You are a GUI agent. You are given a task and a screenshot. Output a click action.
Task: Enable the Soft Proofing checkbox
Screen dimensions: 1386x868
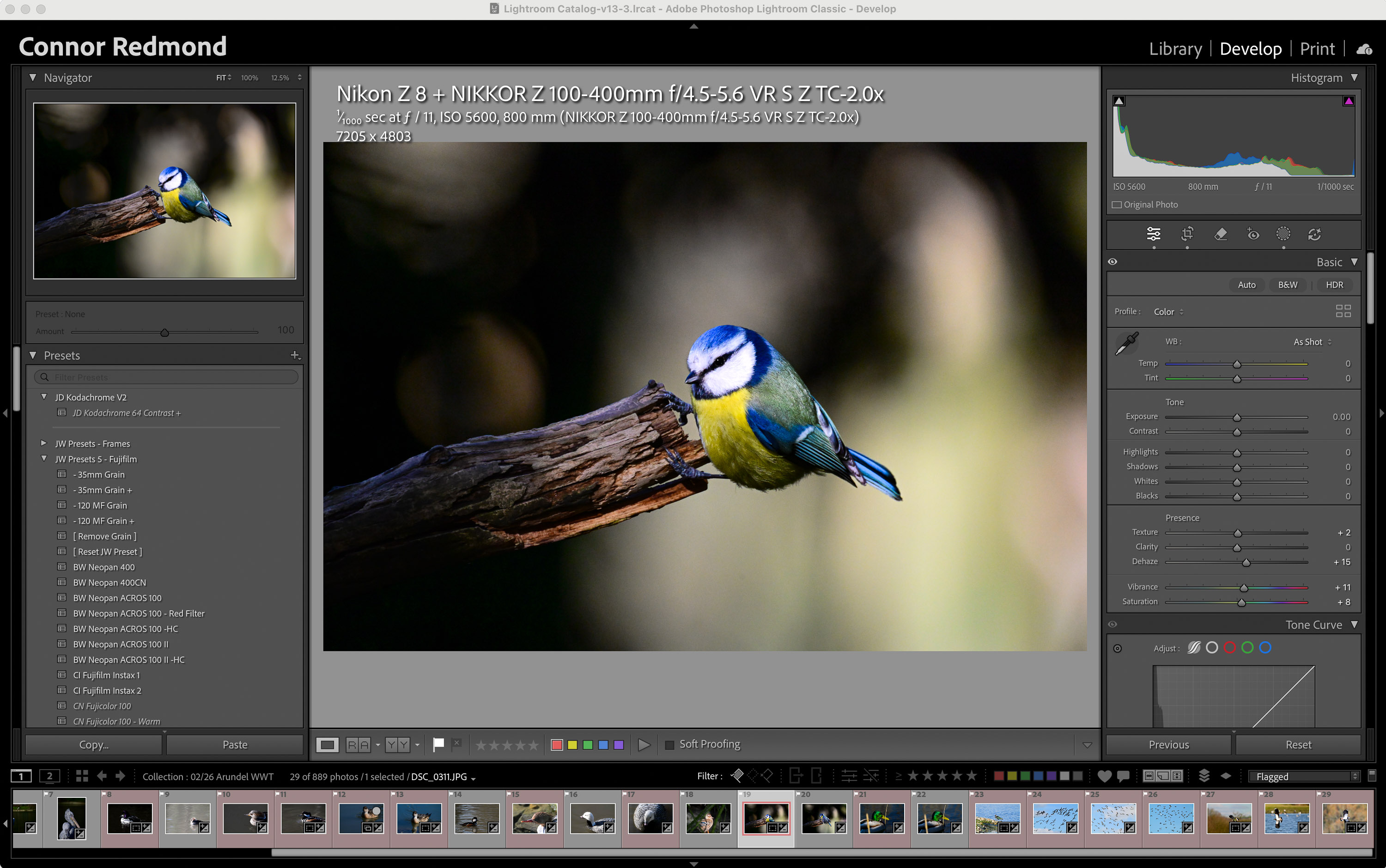click(x=669, y=745)
